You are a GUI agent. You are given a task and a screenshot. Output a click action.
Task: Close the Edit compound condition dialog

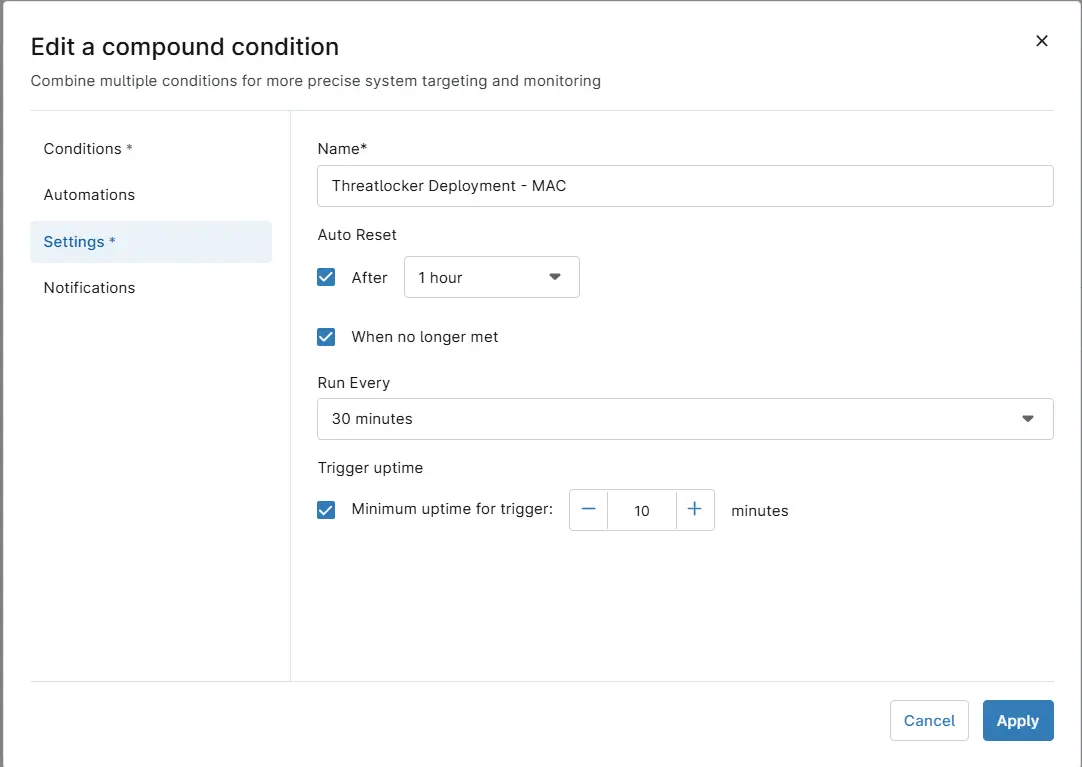coord(1041,41)
